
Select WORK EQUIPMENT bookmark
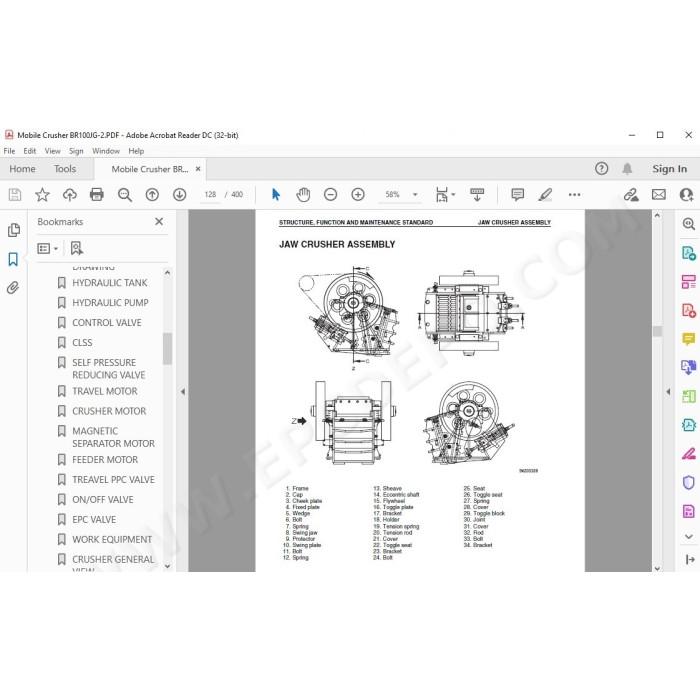112,539
